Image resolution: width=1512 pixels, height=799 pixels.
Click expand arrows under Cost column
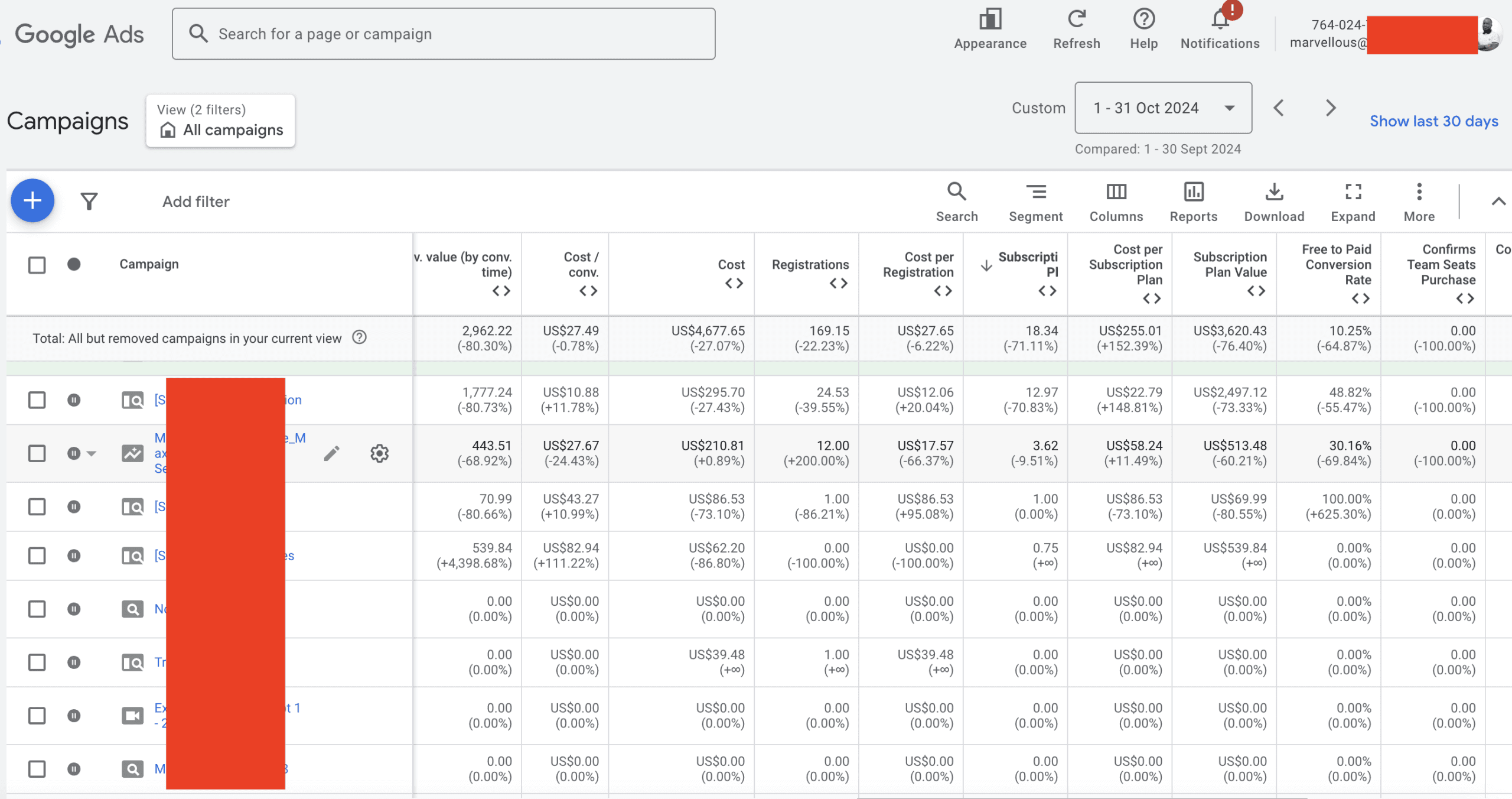734,284
